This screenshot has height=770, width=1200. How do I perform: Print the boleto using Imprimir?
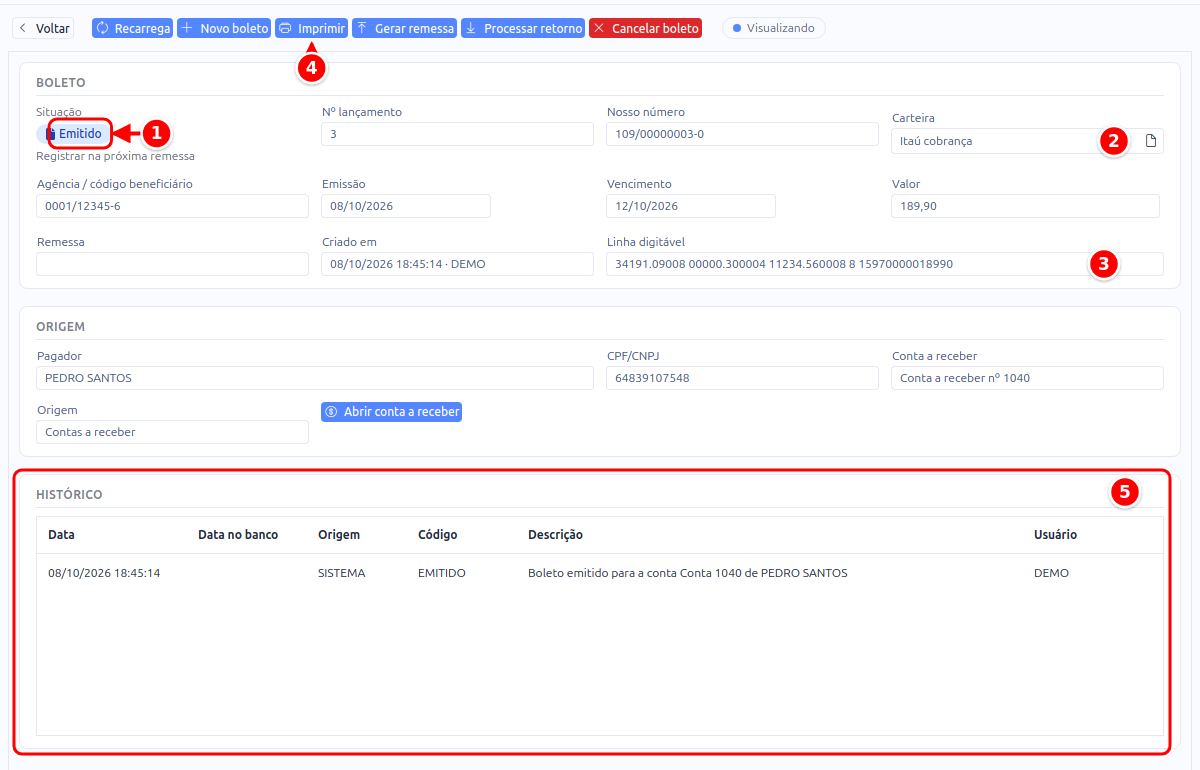click(x=311, y=28)
